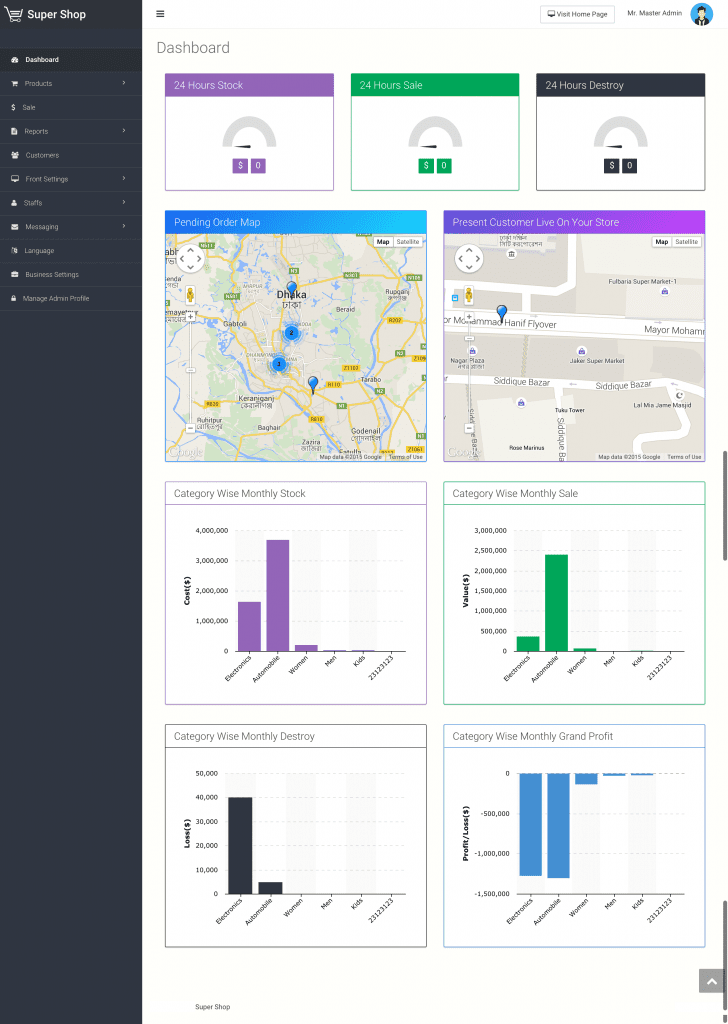Click the Mr. Master Admin name
The image size is (728, 1024).
point(654,13)
